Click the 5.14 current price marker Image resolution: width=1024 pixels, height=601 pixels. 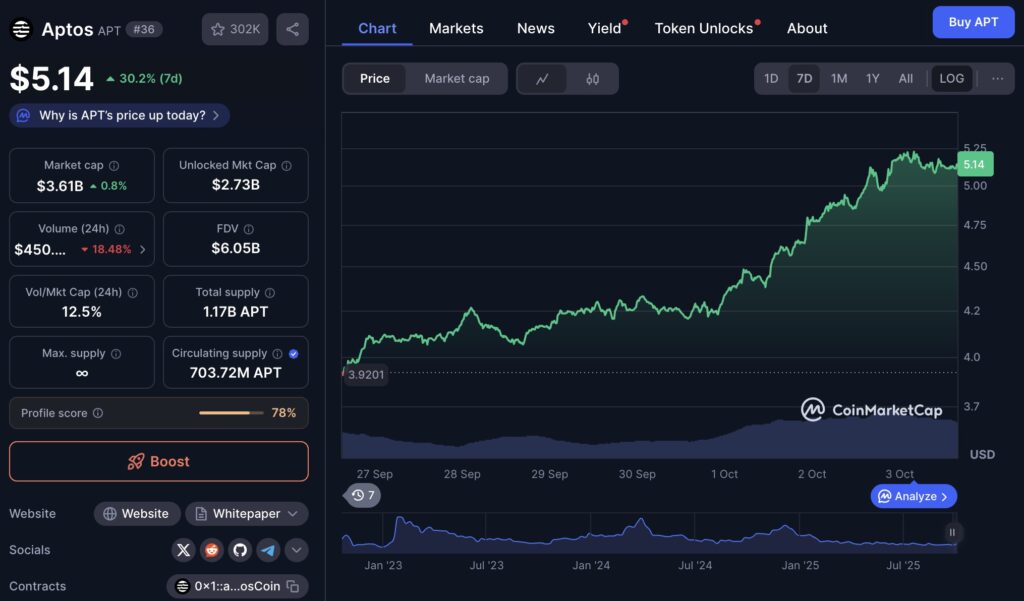point(974,165)
